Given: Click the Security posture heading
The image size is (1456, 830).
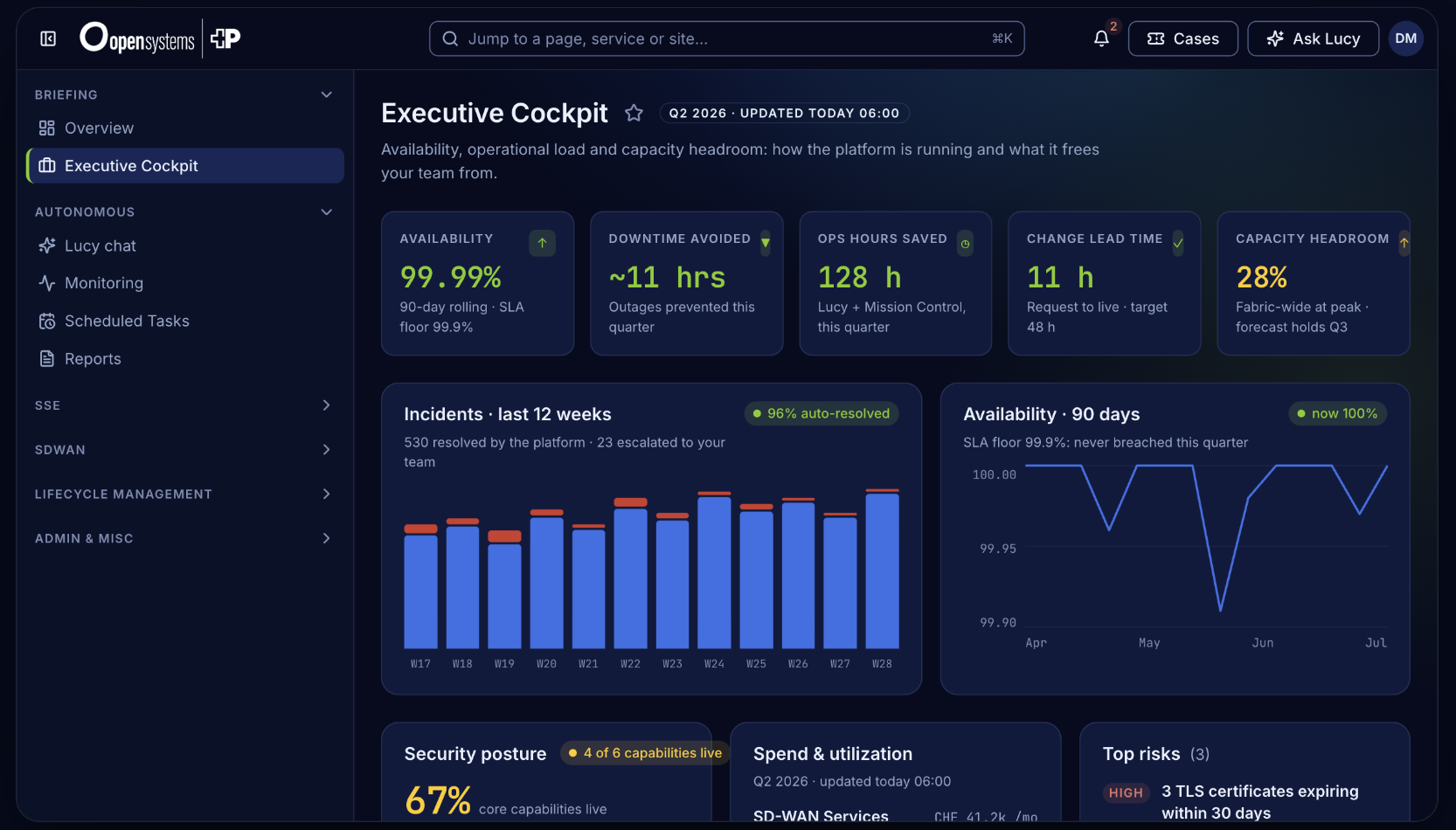Looking at the screenshot, I should [475, 754].
